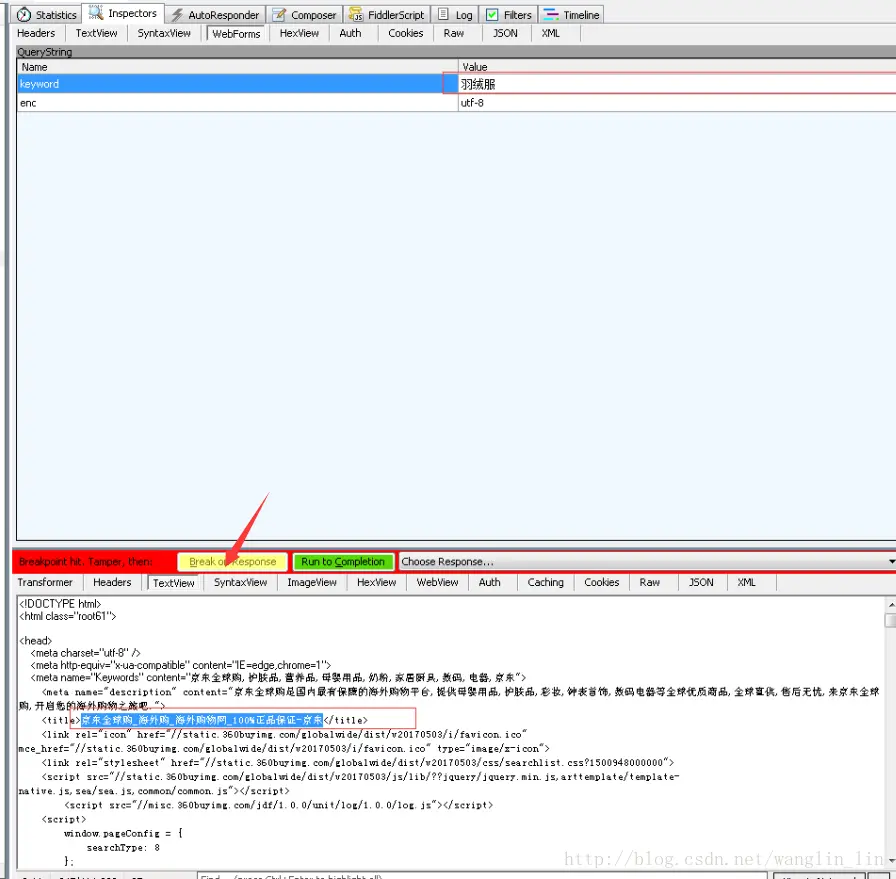The width and height of the screenshot is (896, 879).
Task: Select response Raw tab
Action: pyautogui.click(x=650, y=582)
